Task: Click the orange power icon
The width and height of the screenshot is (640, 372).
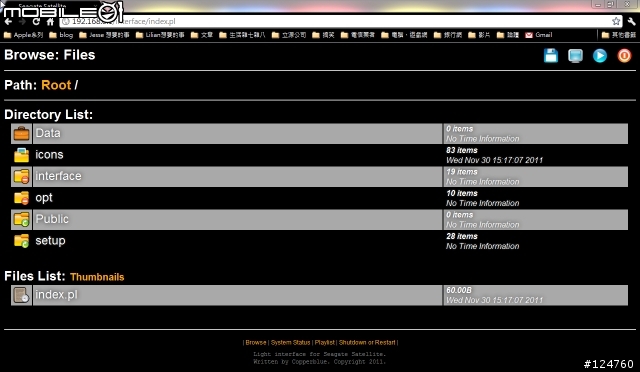Action: pos(624,56)
